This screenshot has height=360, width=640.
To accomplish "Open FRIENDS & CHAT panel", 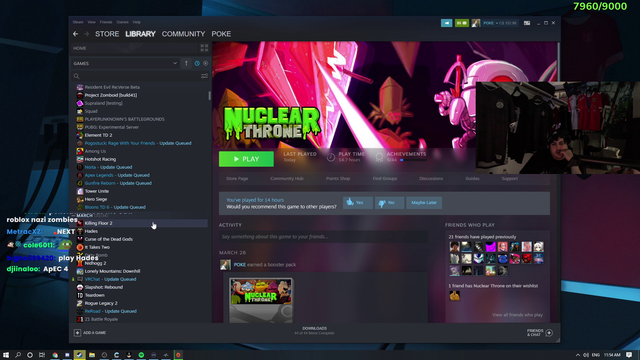I will pyautogui.click(x=539, y=333).
